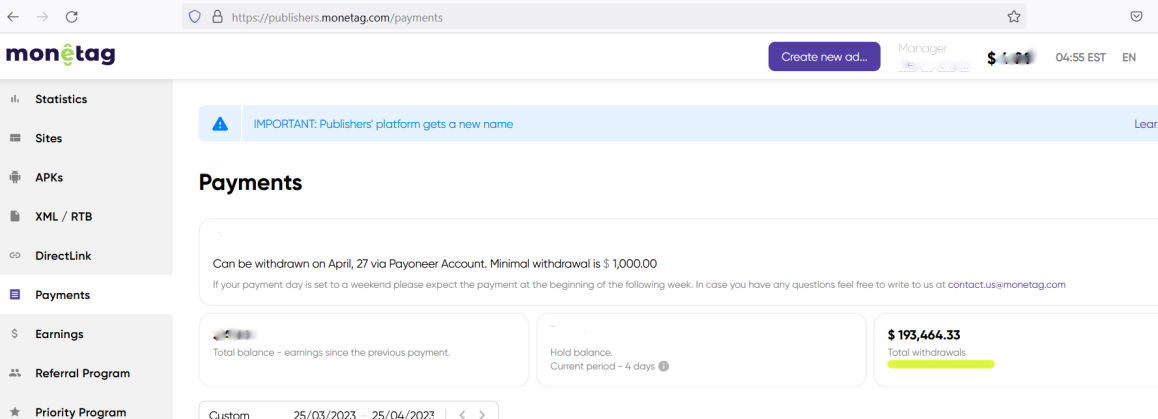Click the Priority Program star icon

15,412
